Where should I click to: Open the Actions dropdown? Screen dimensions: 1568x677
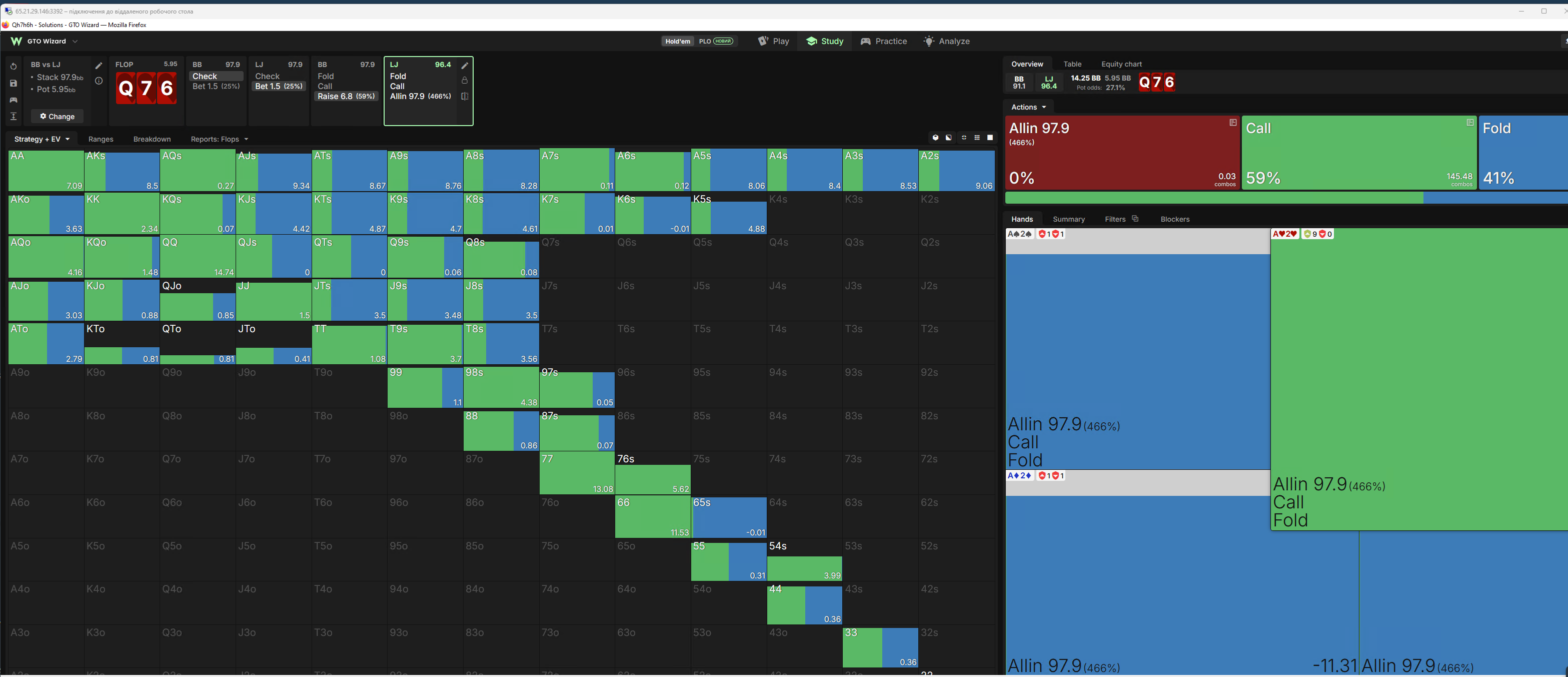(x=1028, y=107)
